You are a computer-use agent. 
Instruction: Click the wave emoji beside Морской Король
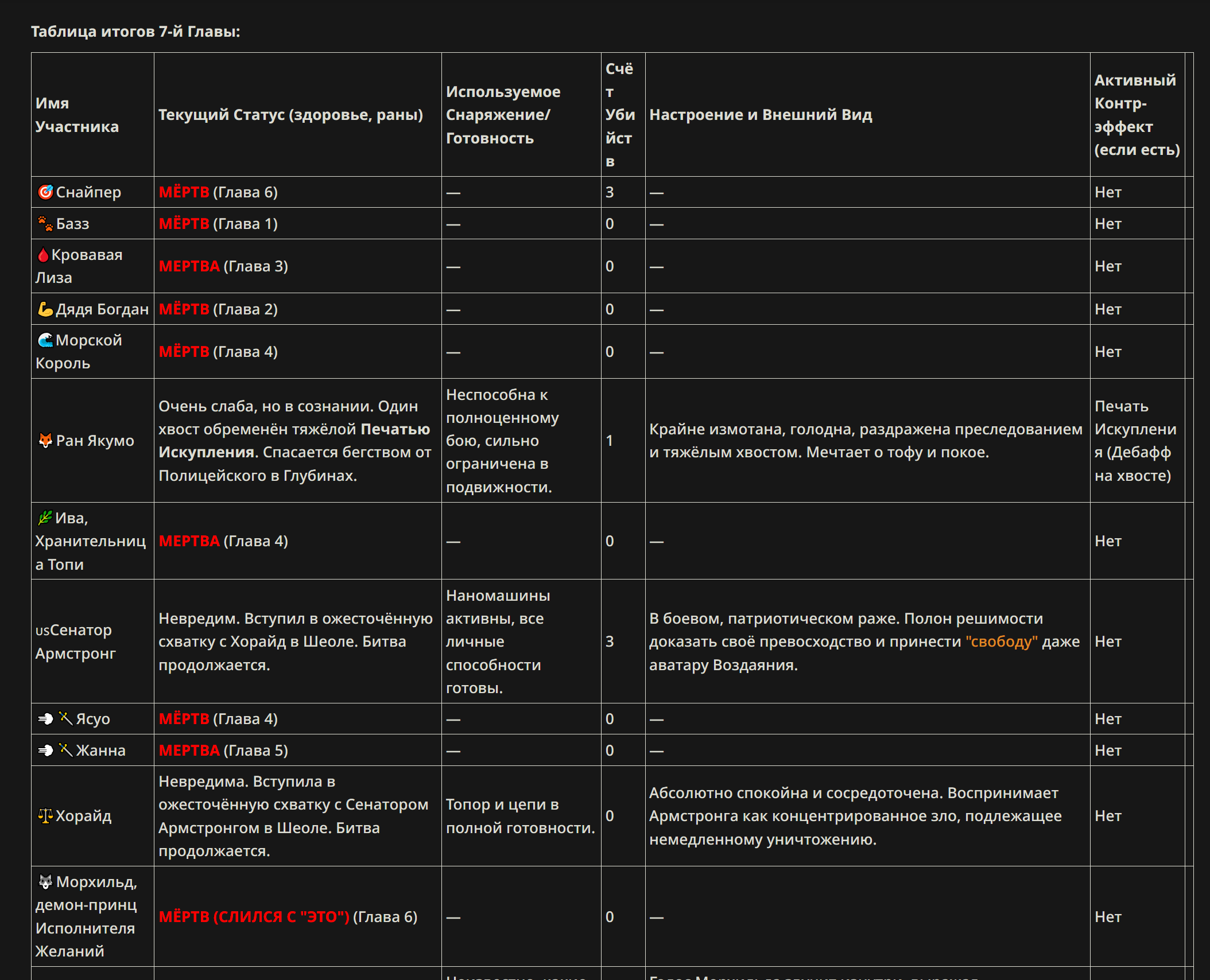pos(45,340)
